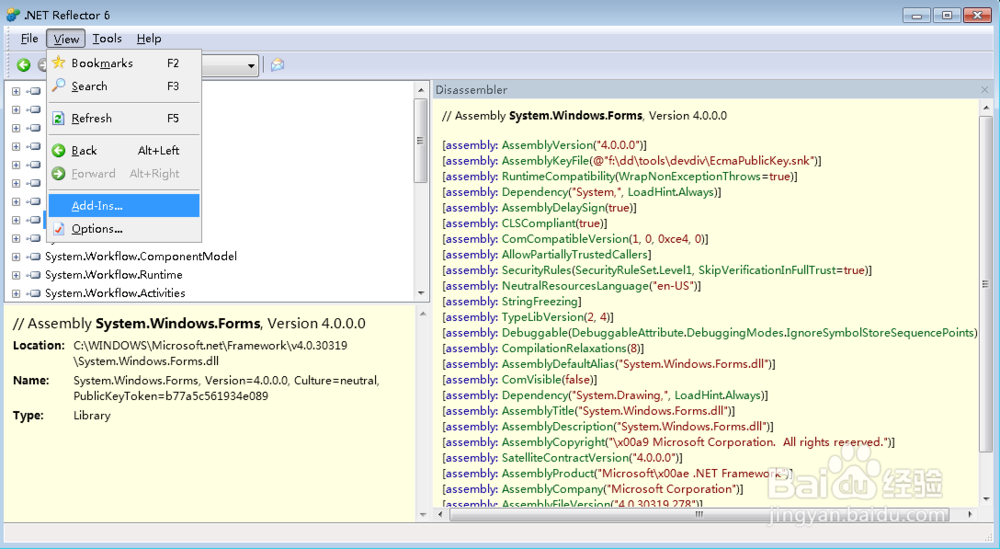1000x549 pixels.
Task: Click the Disassembler horizontal scroll left arrow
Action: [x=441, y=514]
